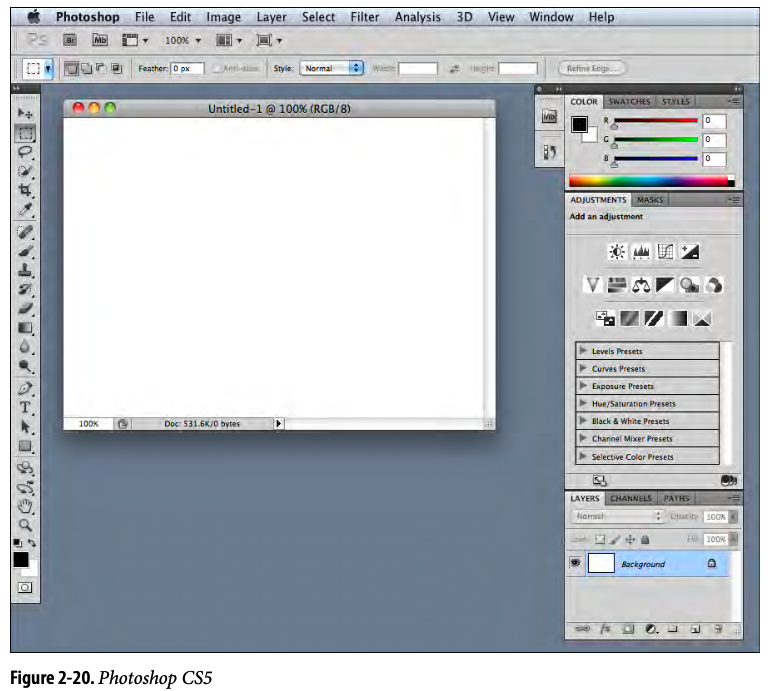Open the Filter menu
Viewport: 770px width, 691px height.
pos(364,17)
